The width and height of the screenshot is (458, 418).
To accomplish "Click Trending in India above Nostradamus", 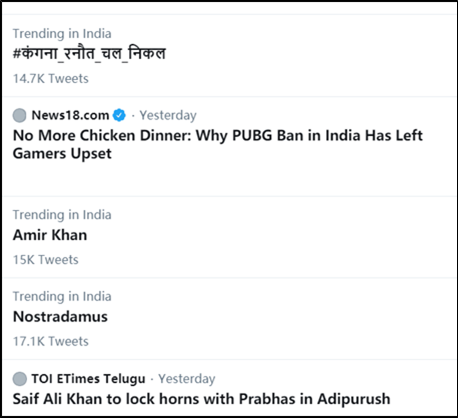I will pos(62,297).
